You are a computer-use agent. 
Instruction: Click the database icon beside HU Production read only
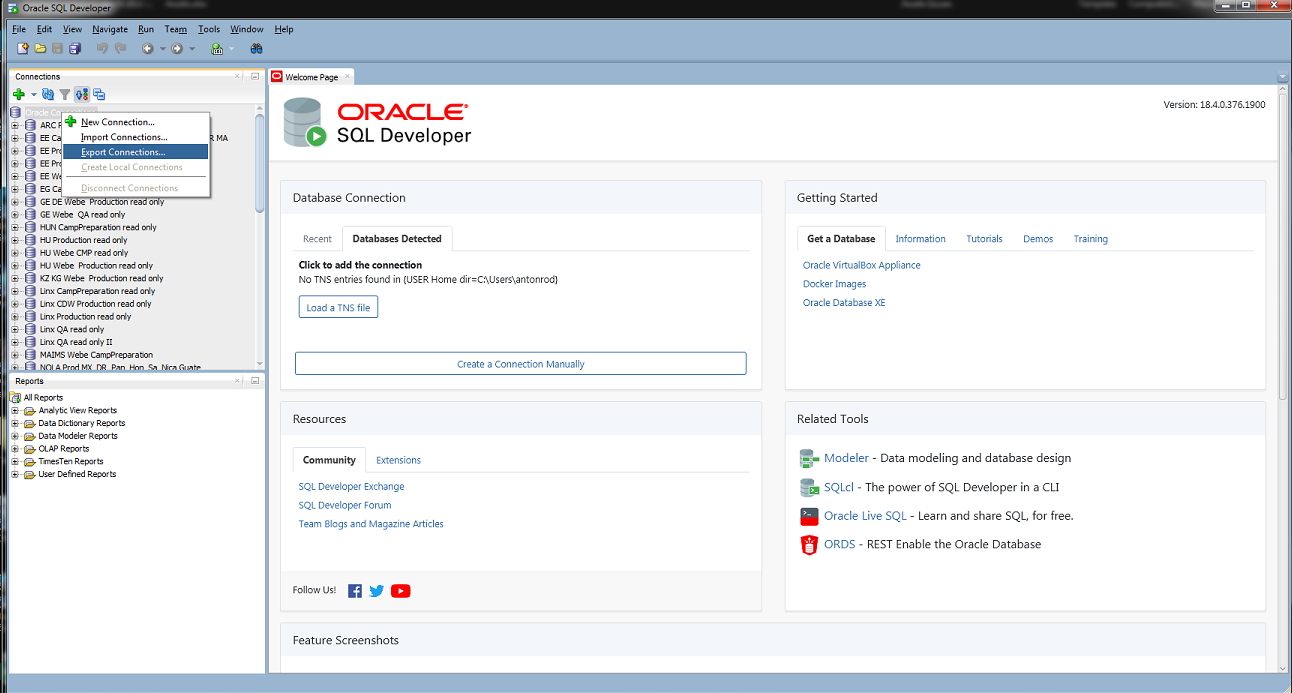click(31, 240)
